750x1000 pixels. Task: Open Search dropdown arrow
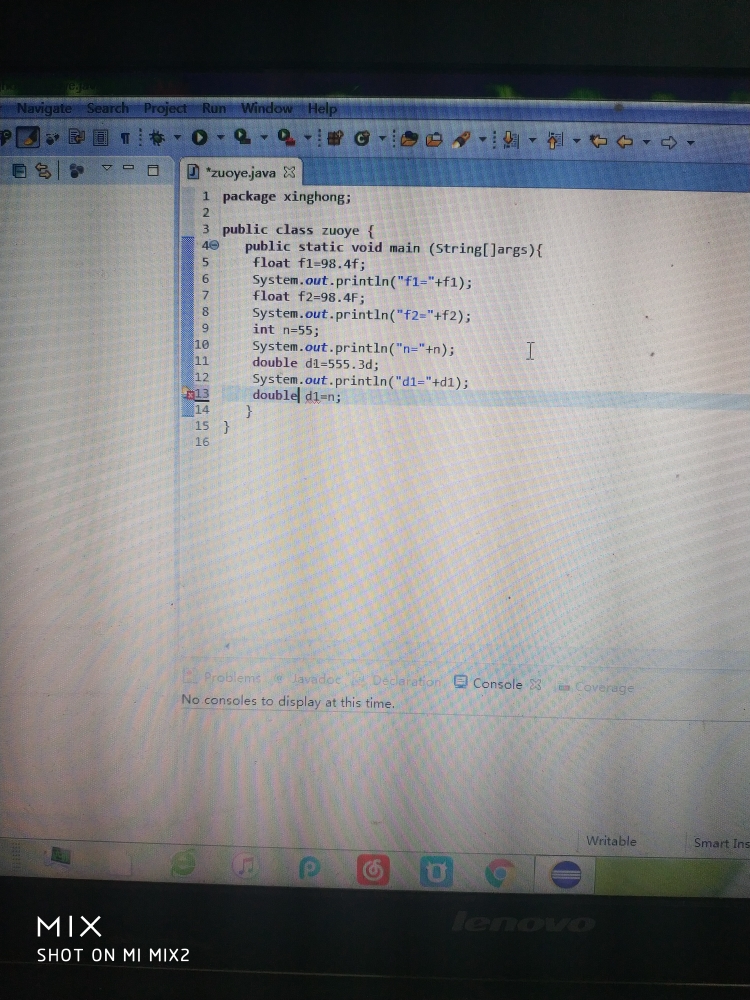[x=483, y=140]
